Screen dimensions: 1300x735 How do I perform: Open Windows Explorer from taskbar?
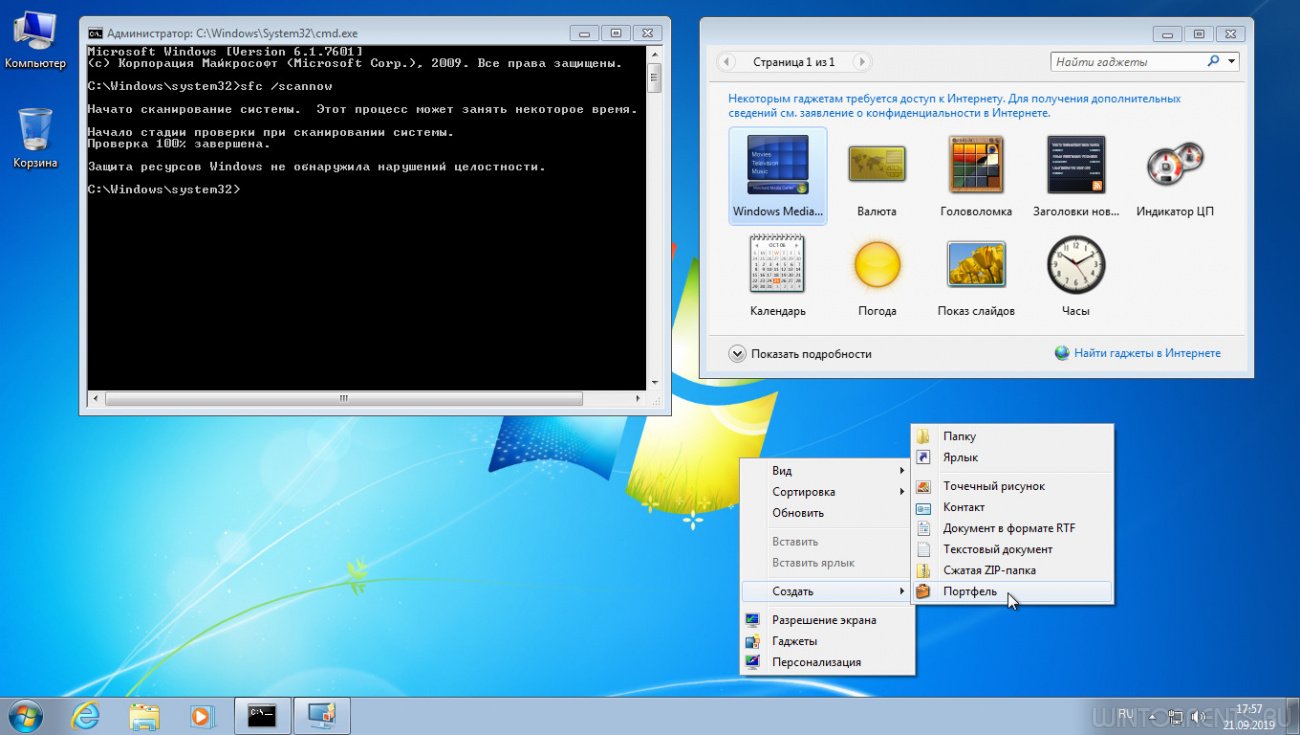click(145, 716)
